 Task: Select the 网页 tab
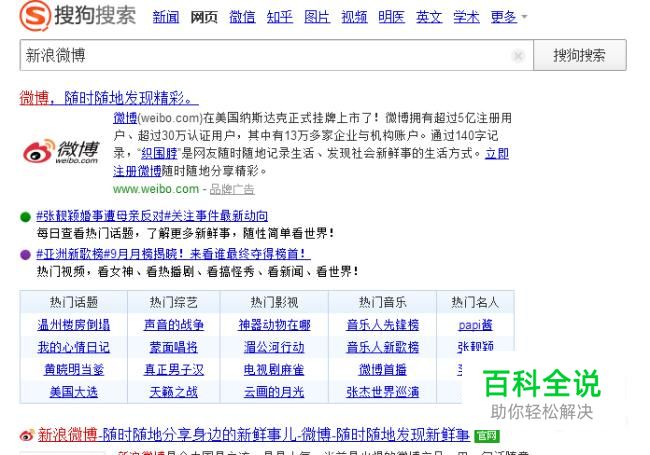pos(204,17)
